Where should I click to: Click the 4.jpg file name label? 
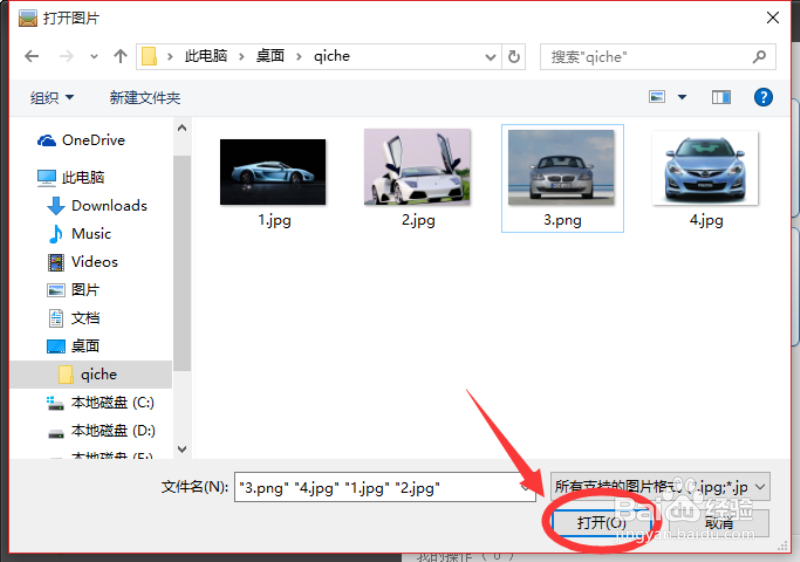coord(706,220)
